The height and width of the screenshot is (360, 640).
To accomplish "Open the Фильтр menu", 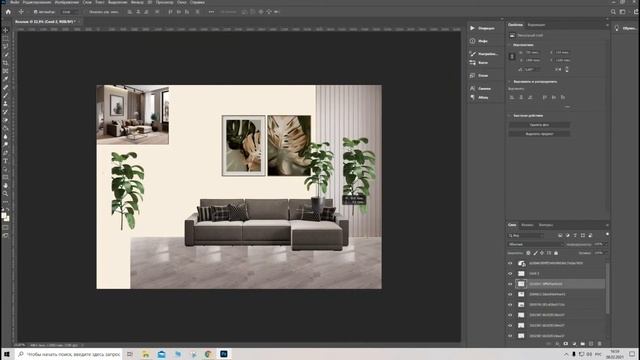I will 137,2.
